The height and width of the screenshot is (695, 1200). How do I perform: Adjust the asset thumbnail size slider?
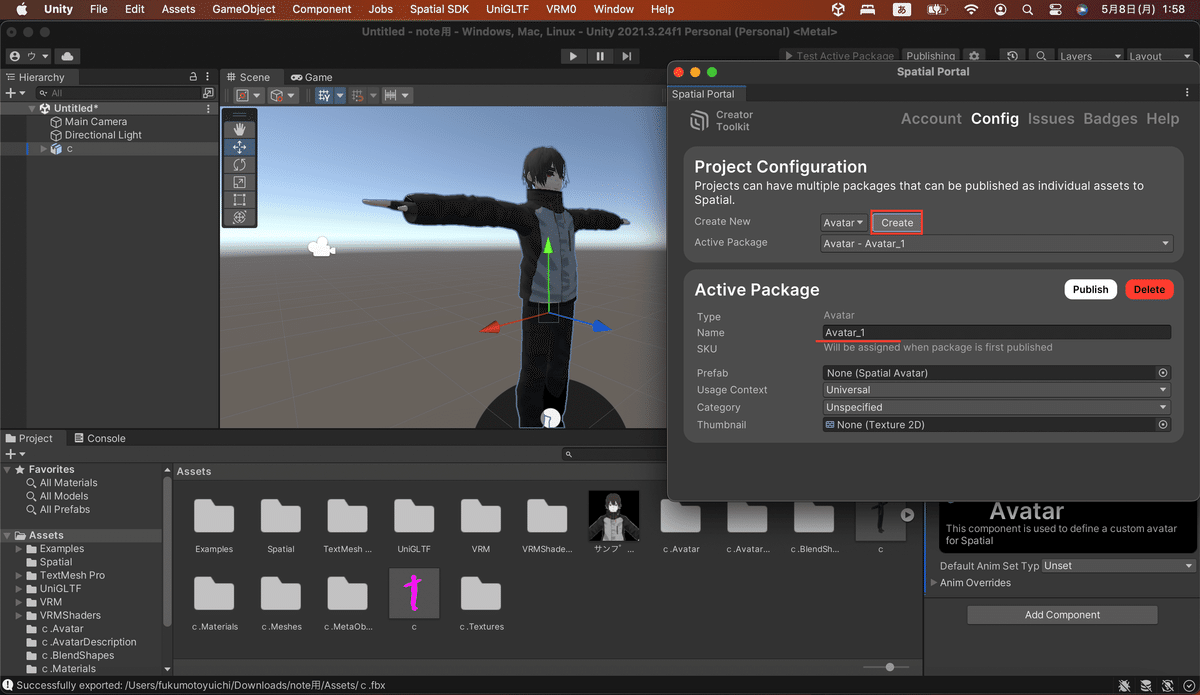[x=889, y=667]
